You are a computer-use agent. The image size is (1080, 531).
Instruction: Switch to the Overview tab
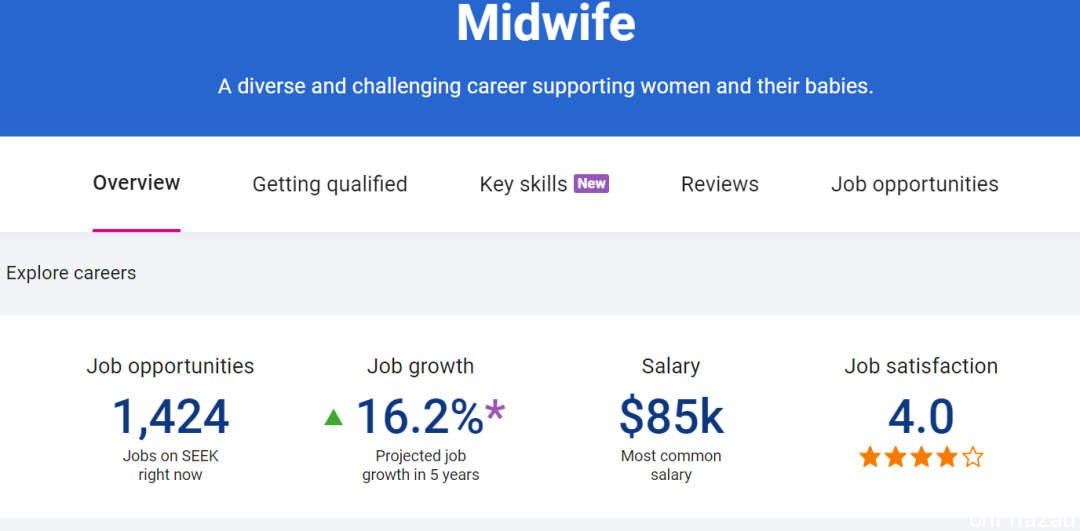coord(136,183)
